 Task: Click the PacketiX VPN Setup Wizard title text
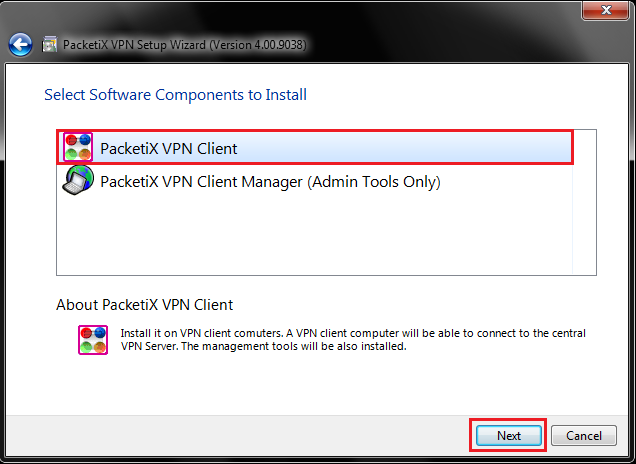pos(134,45)
